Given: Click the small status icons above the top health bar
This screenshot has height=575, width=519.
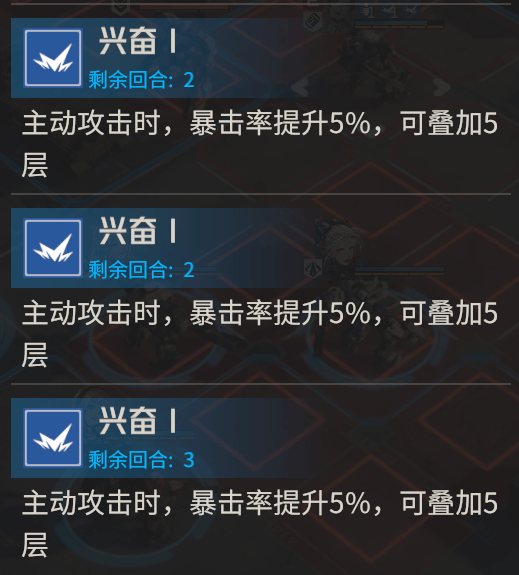Looking at the screenshot, I should click(387, 12).
